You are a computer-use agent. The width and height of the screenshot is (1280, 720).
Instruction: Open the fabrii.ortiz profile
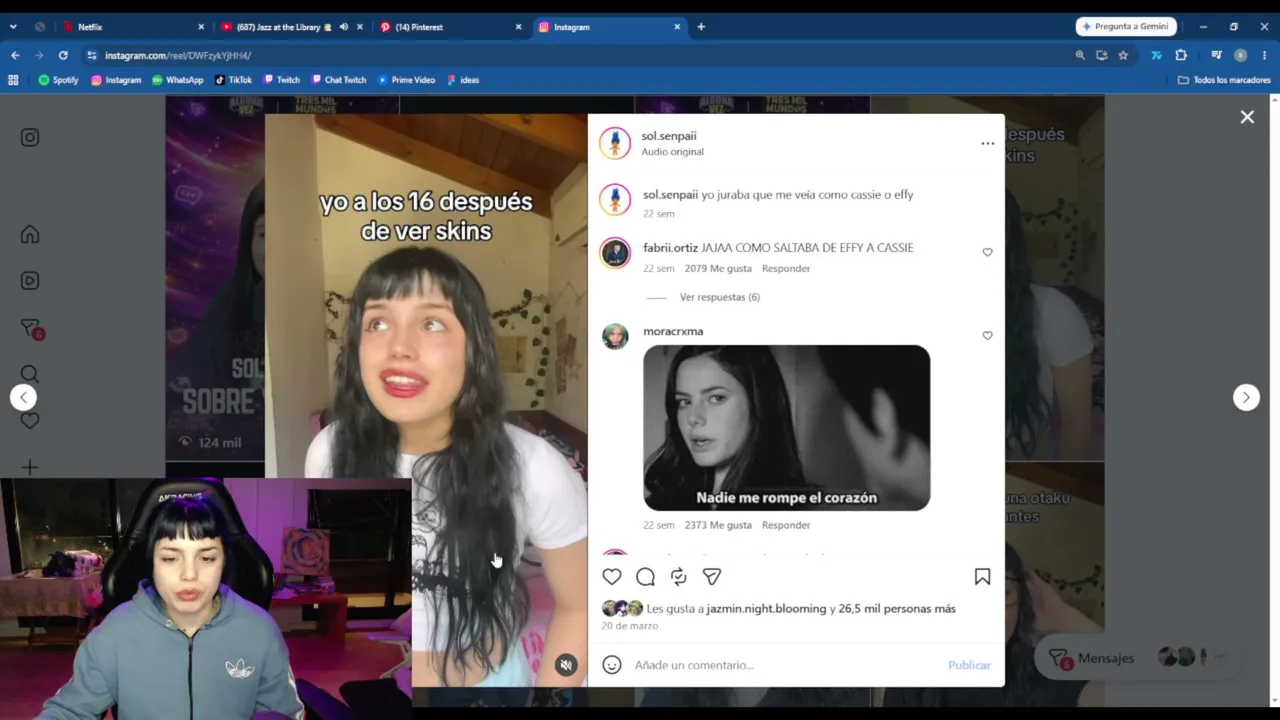click(670, 248)
